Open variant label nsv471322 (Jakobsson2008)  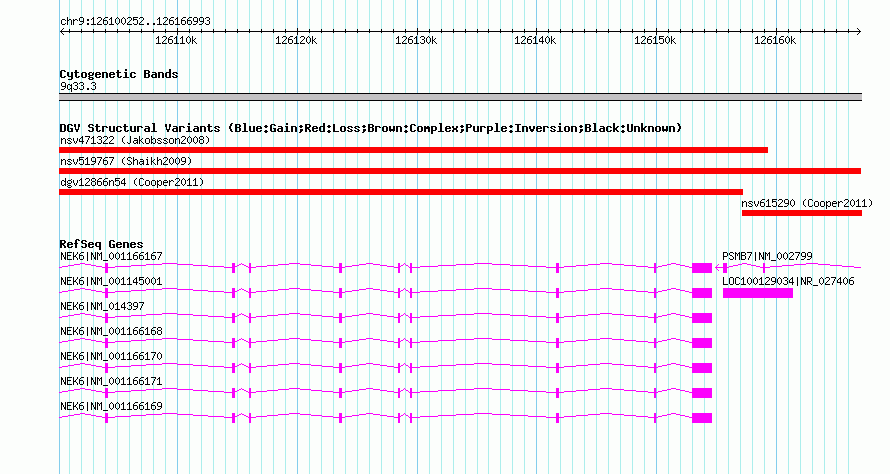pos(135,140)
